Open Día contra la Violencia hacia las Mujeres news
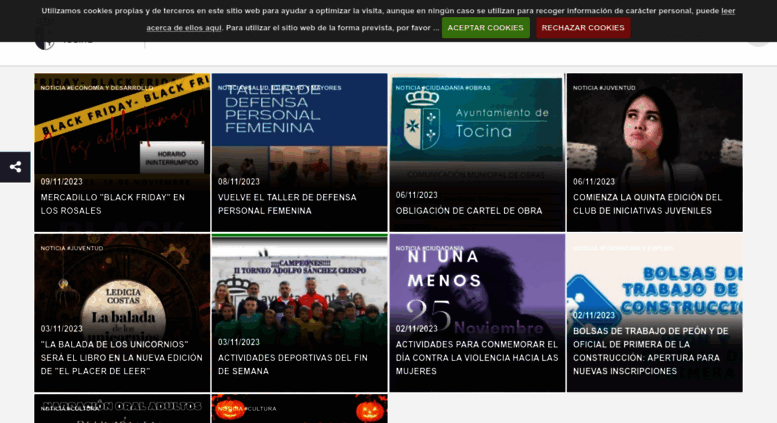This screenshot has width=777, height=423. 477,358
